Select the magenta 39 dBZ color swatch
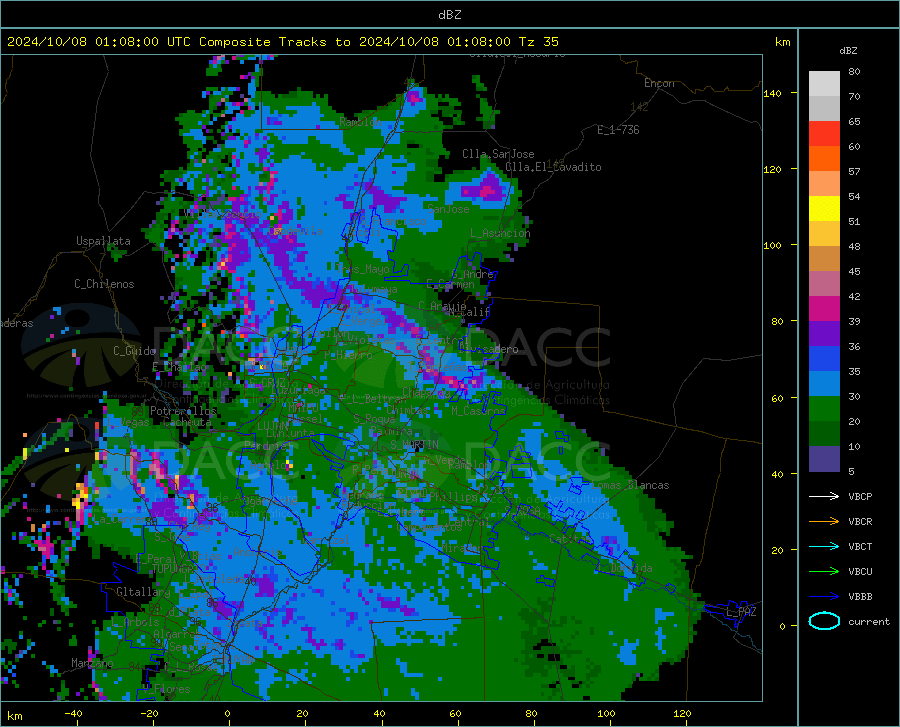This screenshot has height=727, width=900. [824, 309]
